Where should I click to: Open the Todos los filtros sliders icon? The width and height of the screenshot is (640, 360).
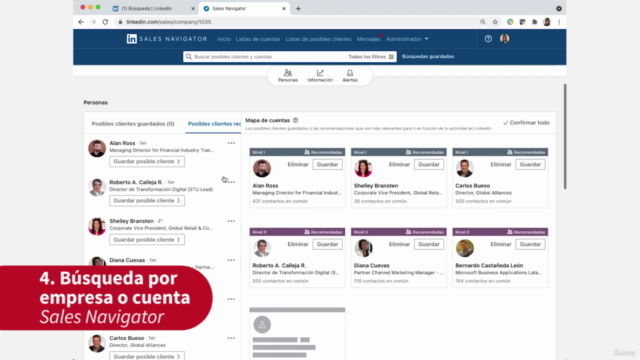(x=391, y=57)
